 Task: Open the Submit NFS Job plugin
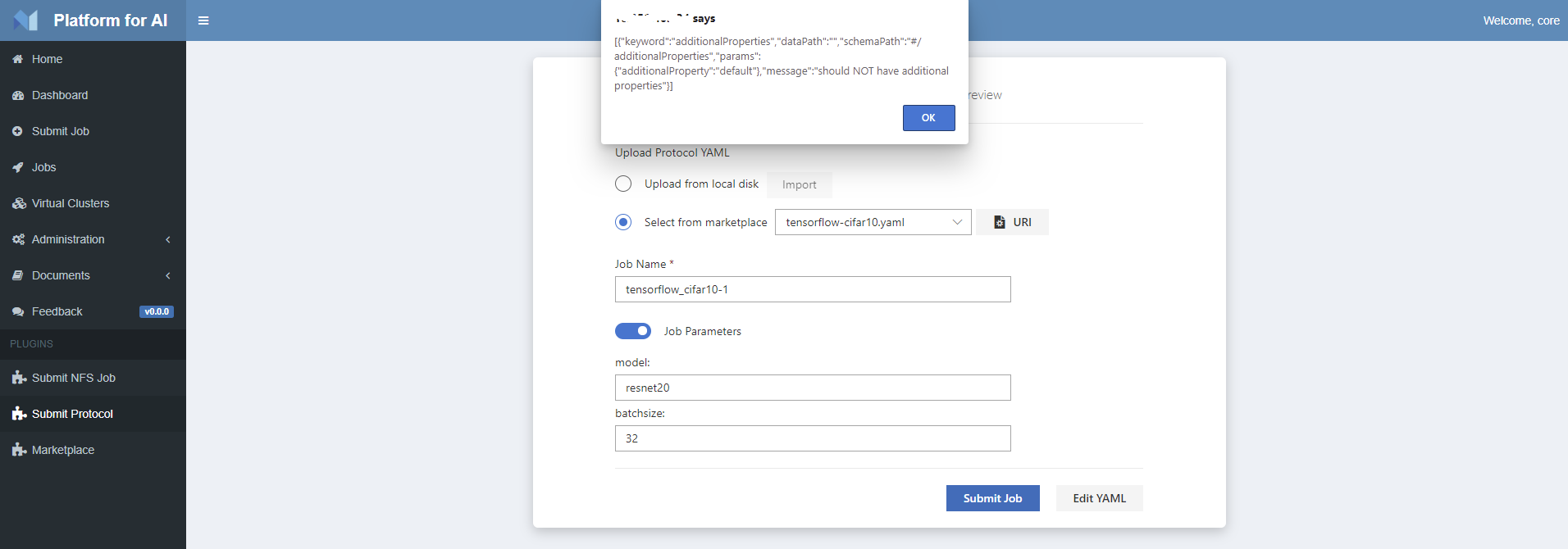click(x=74, y=378)
